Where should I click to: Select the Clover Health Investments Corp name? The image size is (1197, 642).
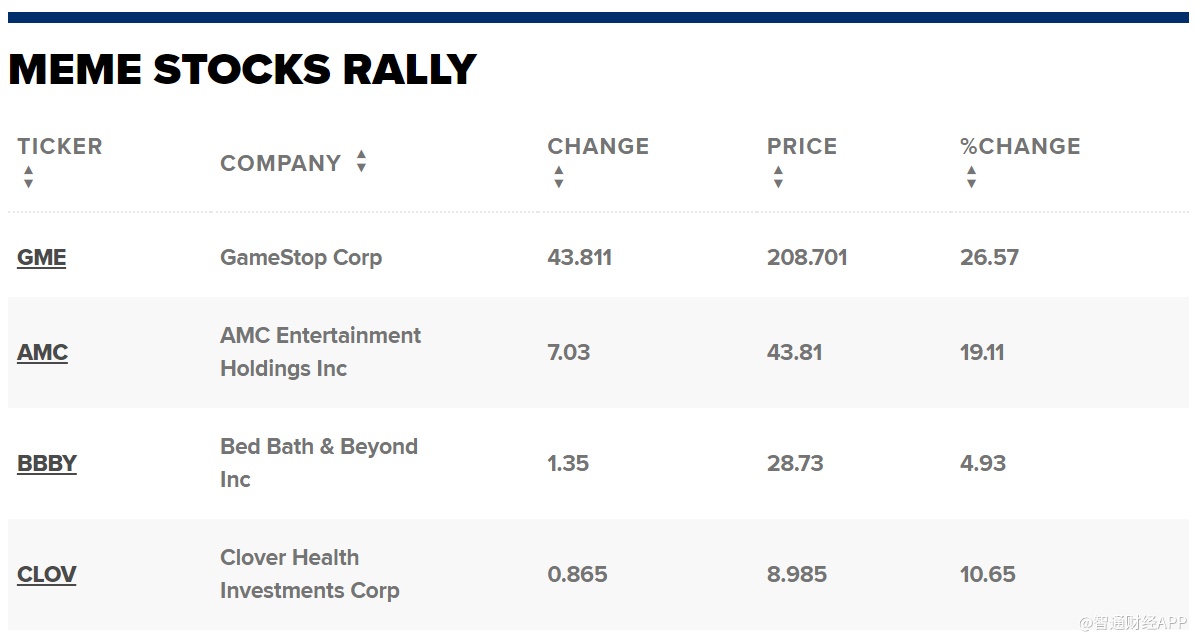pyautogui.click(x=309, y=574)
